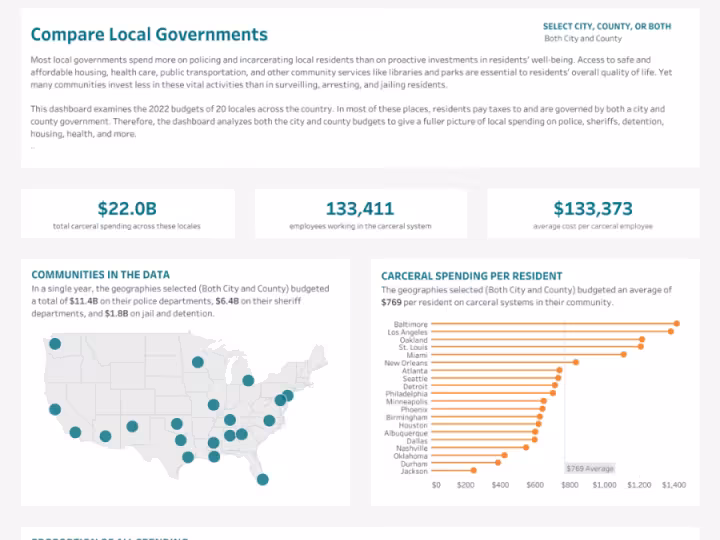Select the Miami dot in Florida on map
720x540 pixels.
point(262,479)
